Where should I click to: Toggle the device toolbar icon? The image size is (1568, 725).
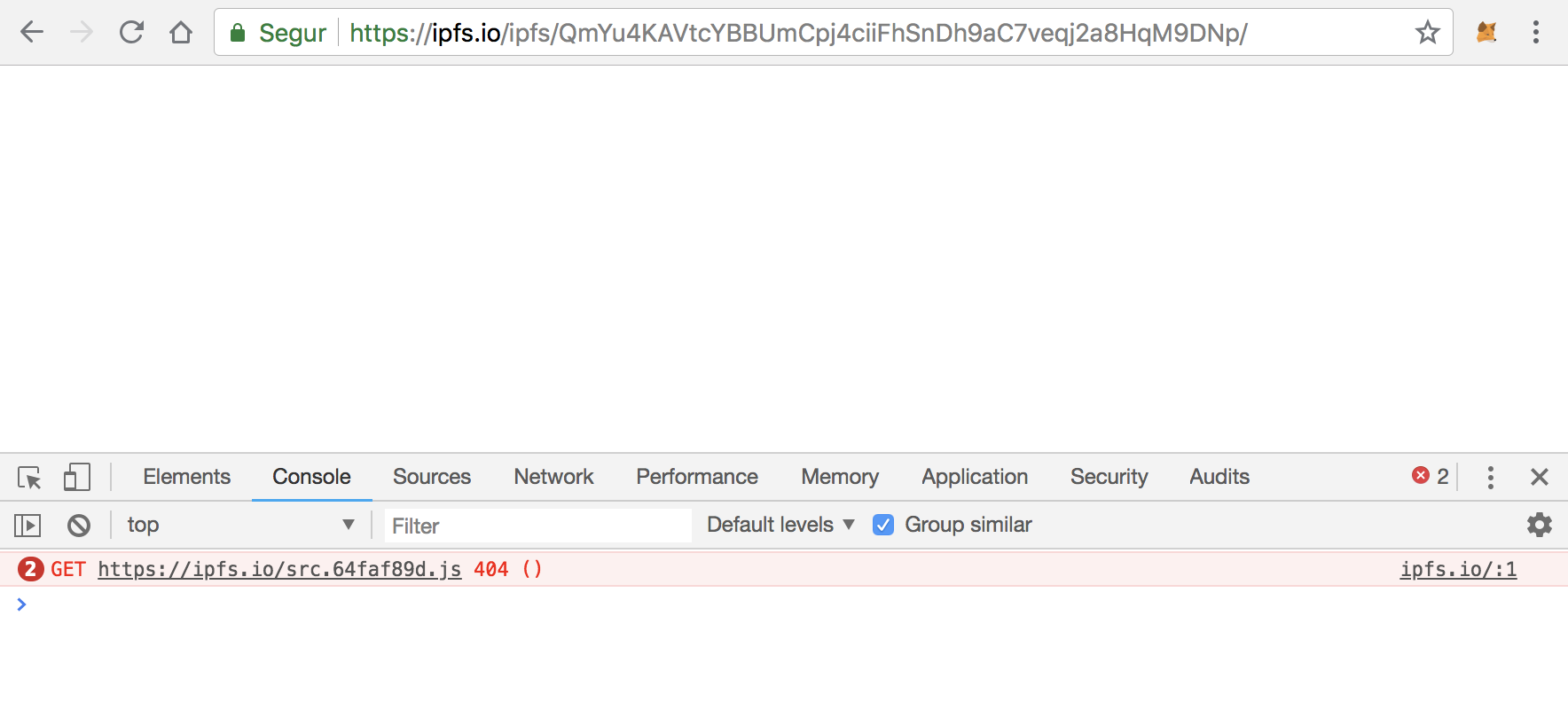77,478
